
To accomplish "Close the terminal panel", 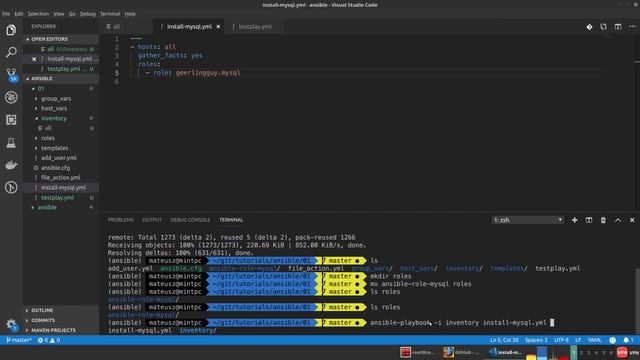I will coord(632,220).
